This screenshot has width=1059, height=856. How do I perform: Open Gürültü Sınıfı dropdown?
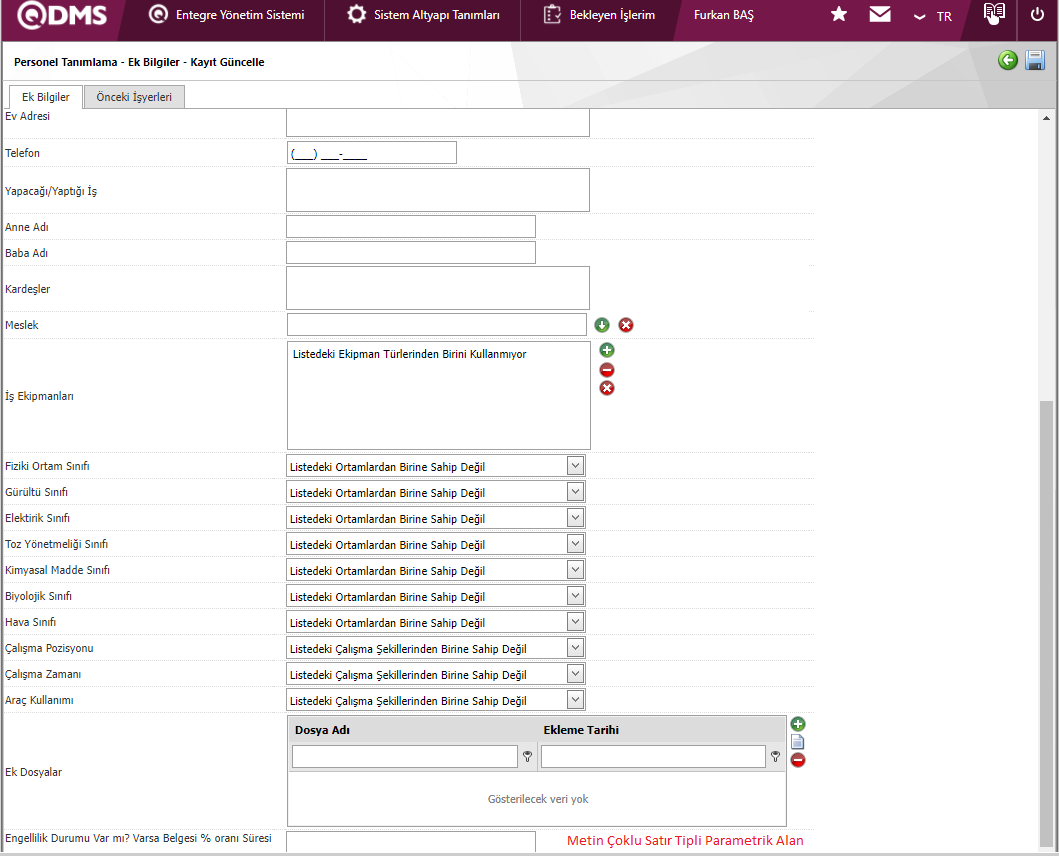575,492
